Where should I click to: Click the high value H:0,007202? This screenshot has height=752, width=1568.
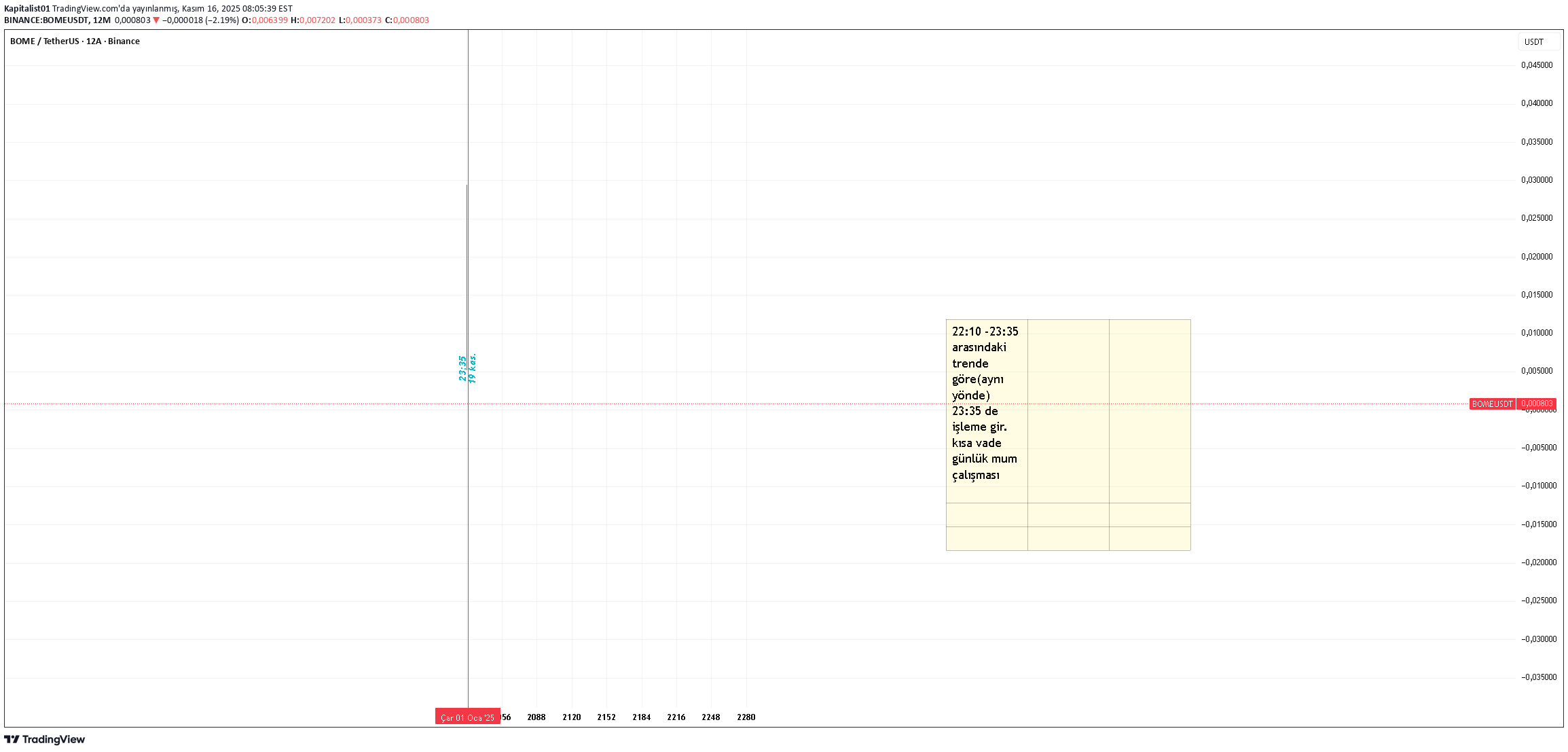313,20
